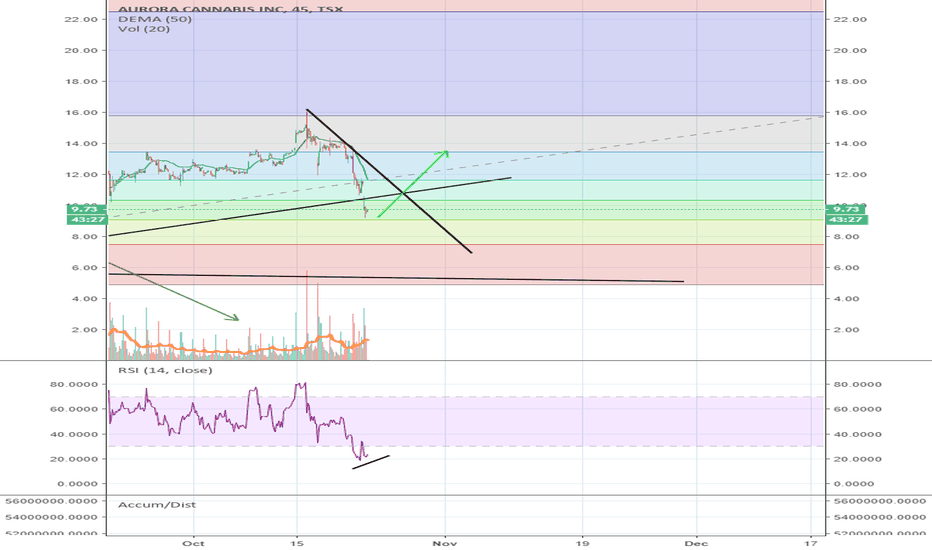Image resolution: width=932 pixels, height=550 pixels.
Task: Click the 9.73 current price tag on right scale
Action: [846, 209]
